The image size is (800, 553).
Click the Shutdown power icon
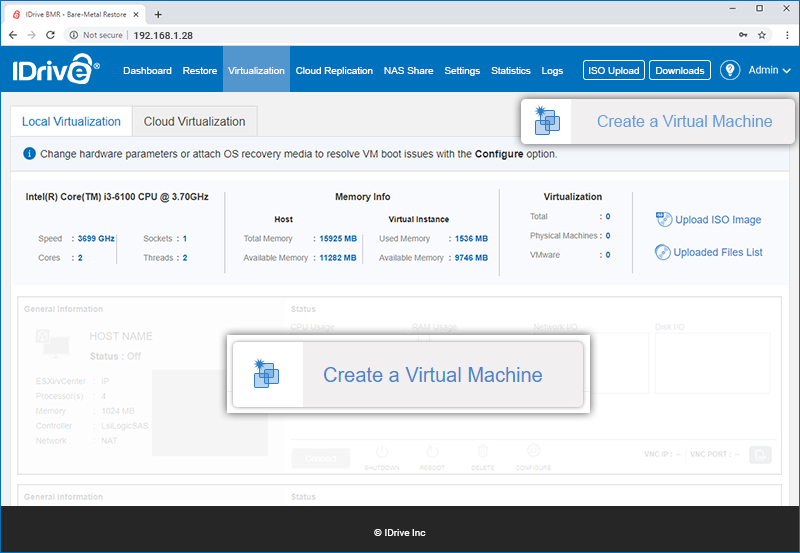pyautogui.click(x=382, y=452)
